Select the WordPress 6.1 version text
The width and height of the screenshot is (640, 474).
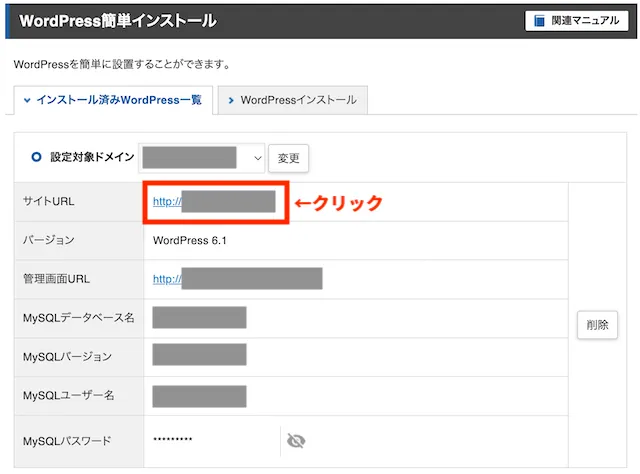click(190, 240)
